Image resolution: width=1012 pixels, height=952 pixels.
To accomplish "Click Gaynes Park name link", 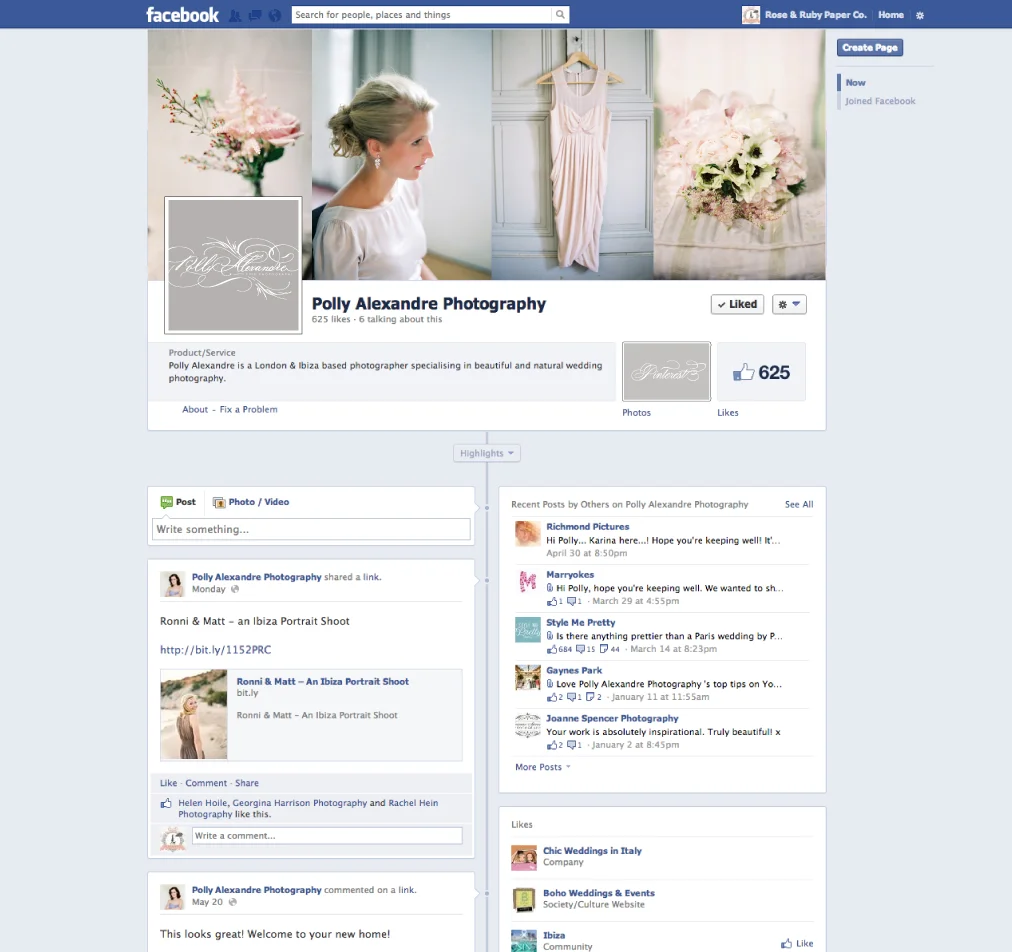I will click(574, 670).
